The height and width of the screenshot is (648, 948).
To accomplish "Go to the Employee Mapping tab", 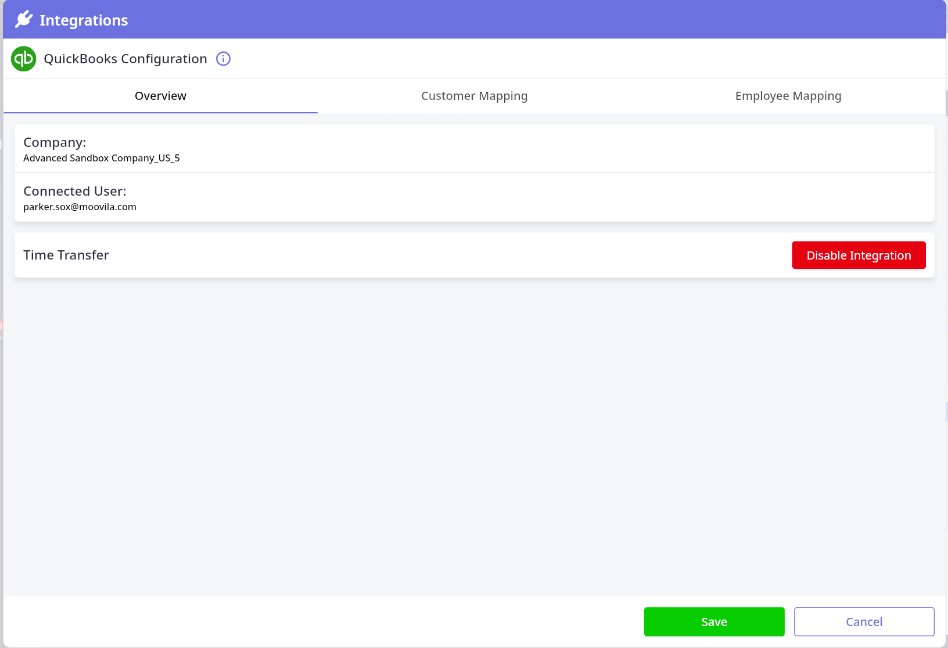I will [788, 96].
